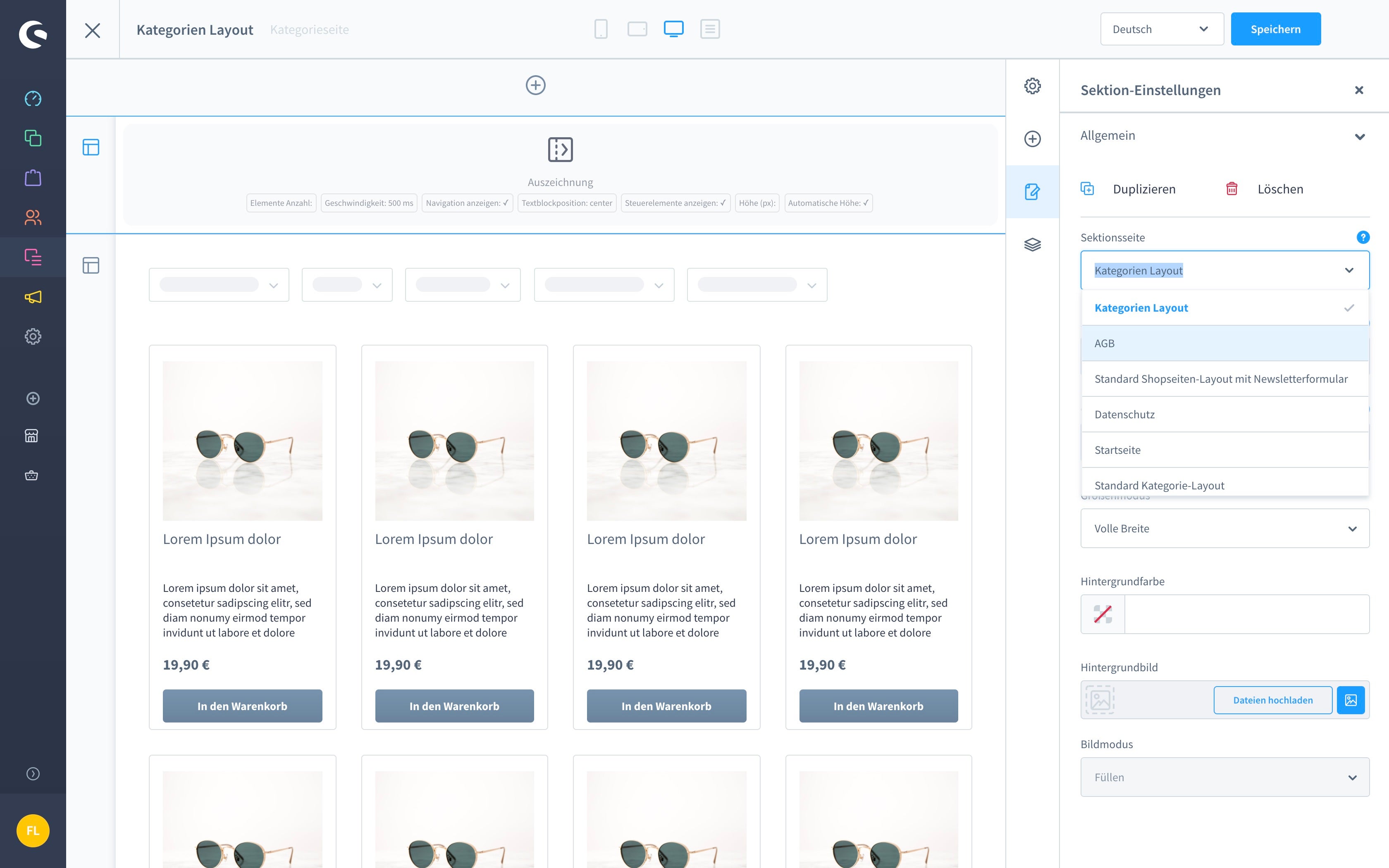Open the Customers sidebar icon
The width and height of the screenshot is (1389, 868).
click(33, 217)
